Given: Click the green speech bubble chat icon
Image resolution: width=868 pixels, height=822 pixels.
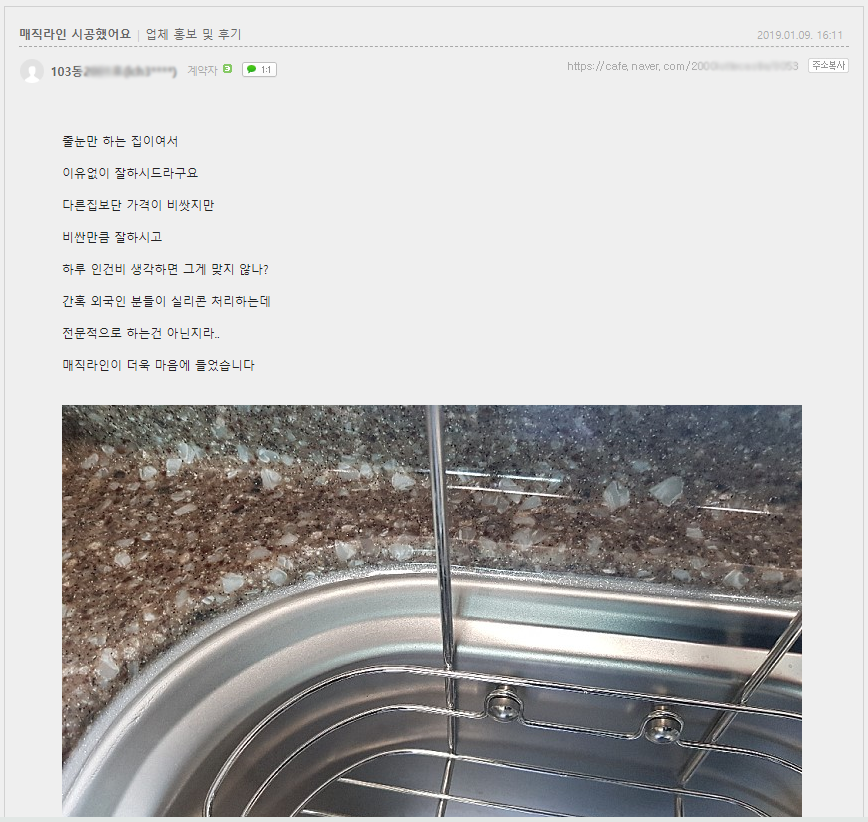Looking at the screenshot, I should click(251, 70).
